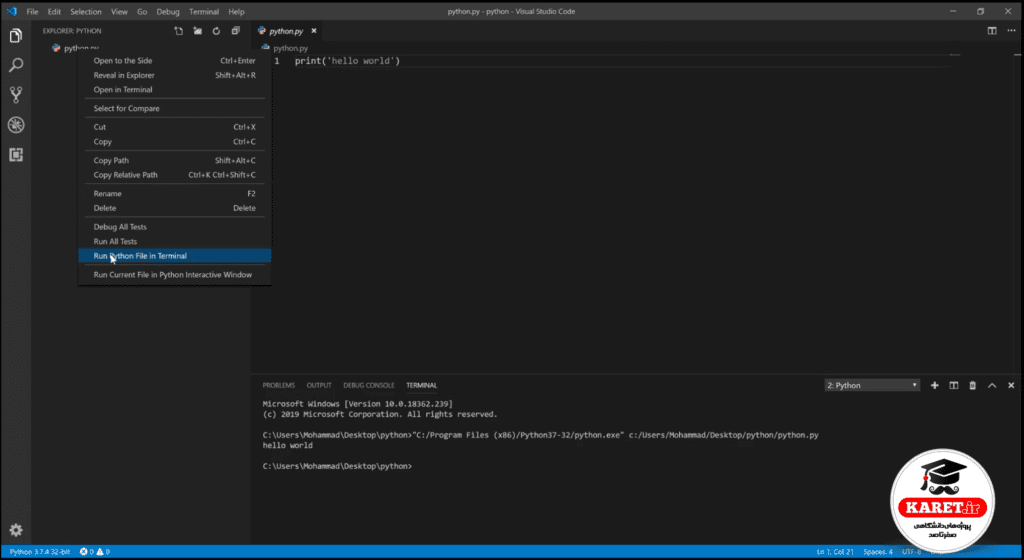Close the terminal panel

point(1011,385)
